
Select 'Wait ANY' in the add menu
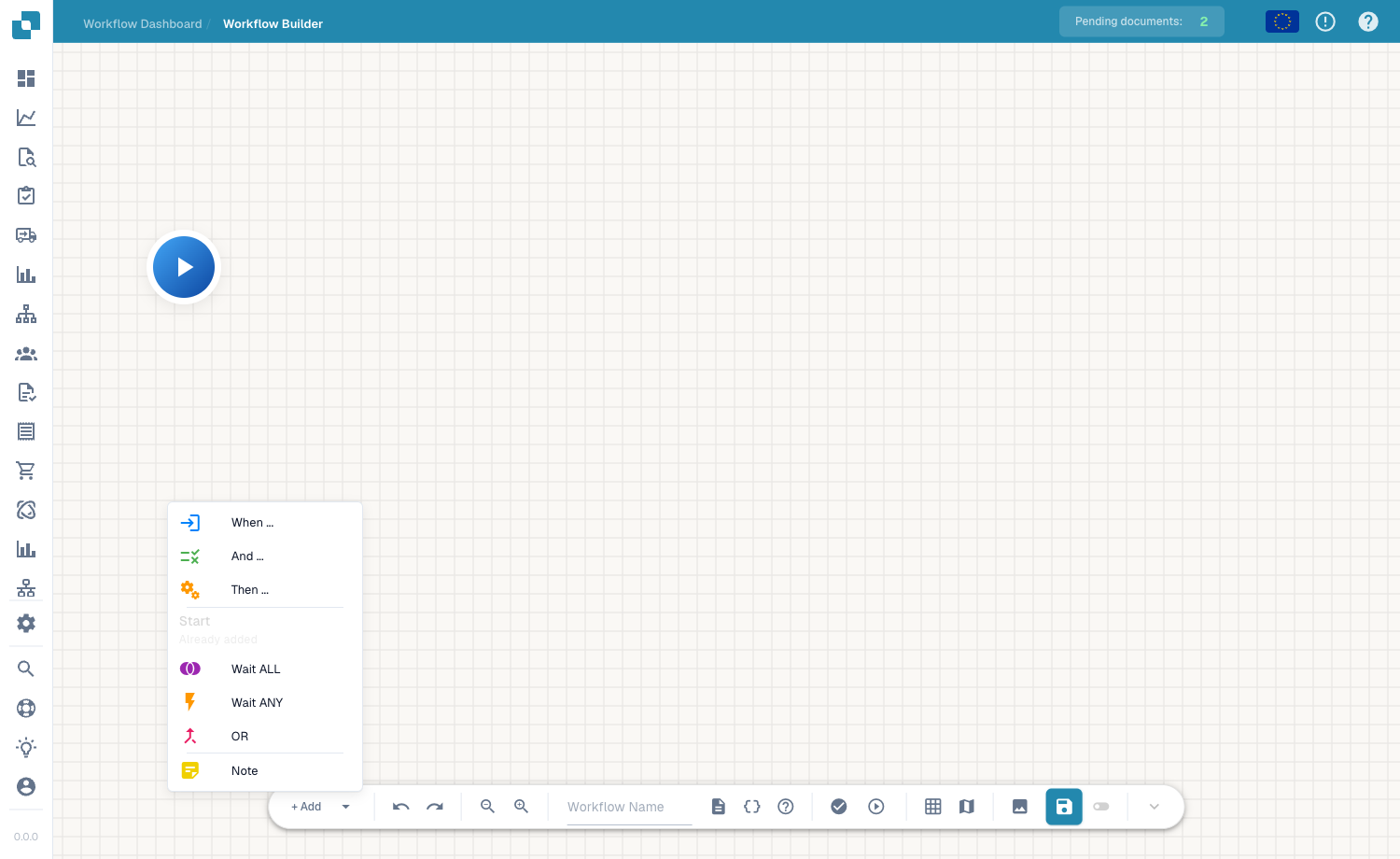click(265, 703)
